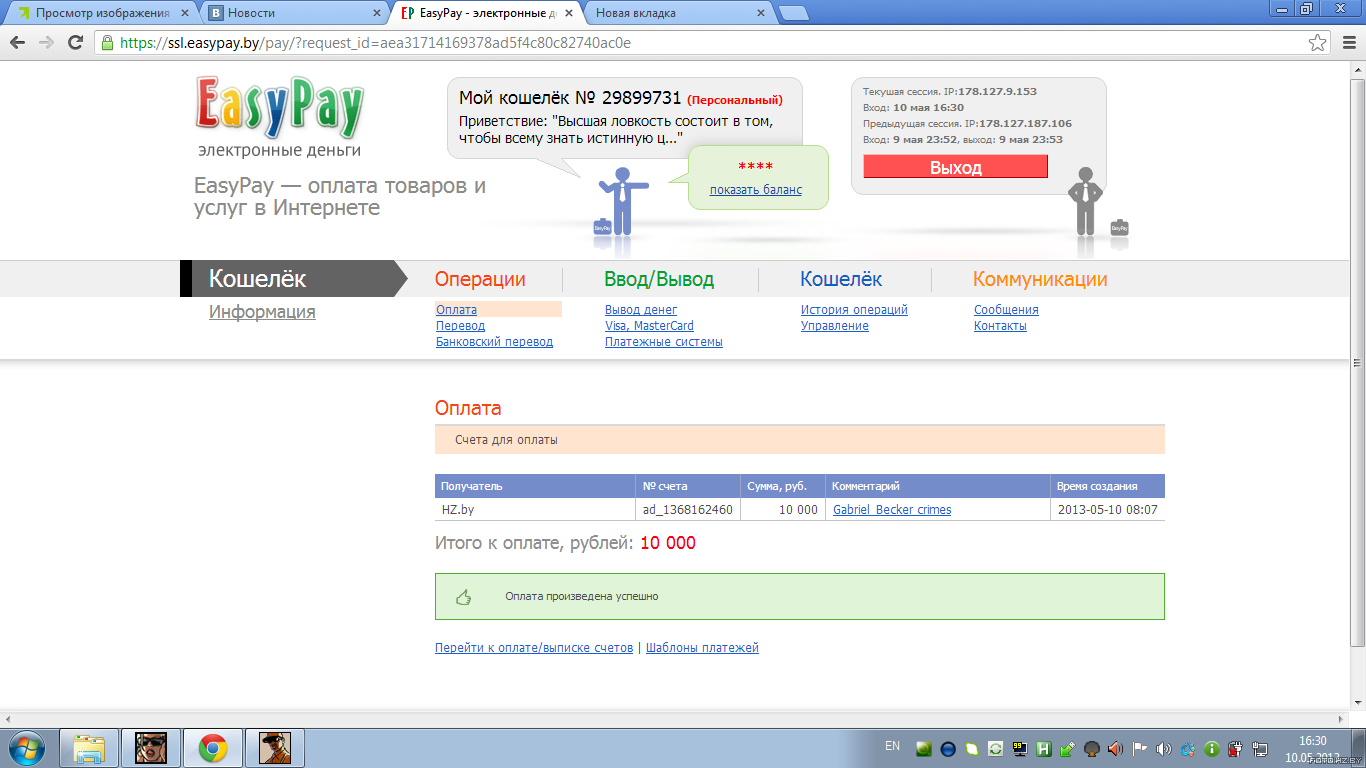
Task: Open the Ввод/Вывод menu heading
Action: click(x=659, y=279)
